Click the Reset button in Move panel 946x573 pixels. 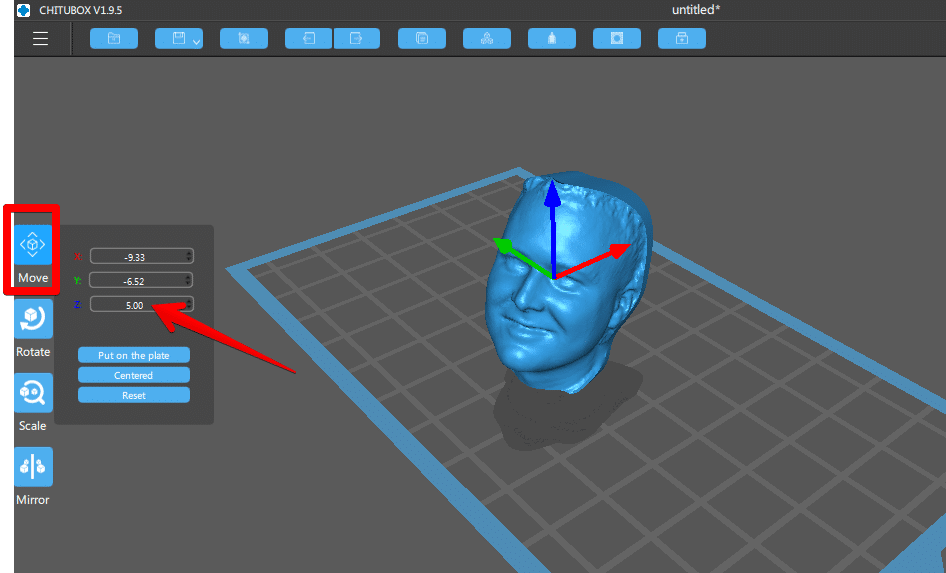coord(134,395)
